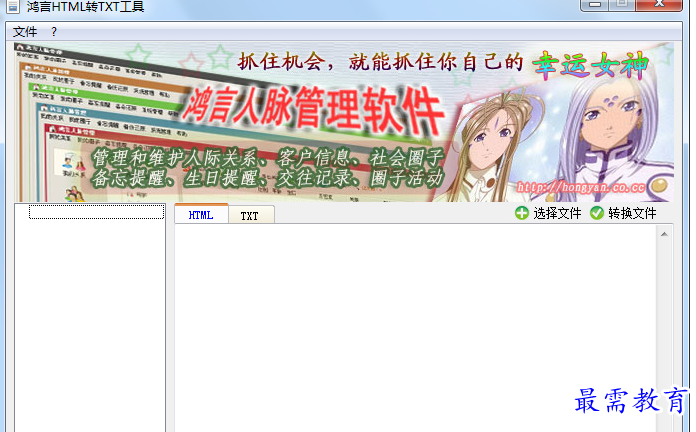
Task: Open the 鸿言人脉管理软件 banner advertisement
Action: click(x=344, y=122)
